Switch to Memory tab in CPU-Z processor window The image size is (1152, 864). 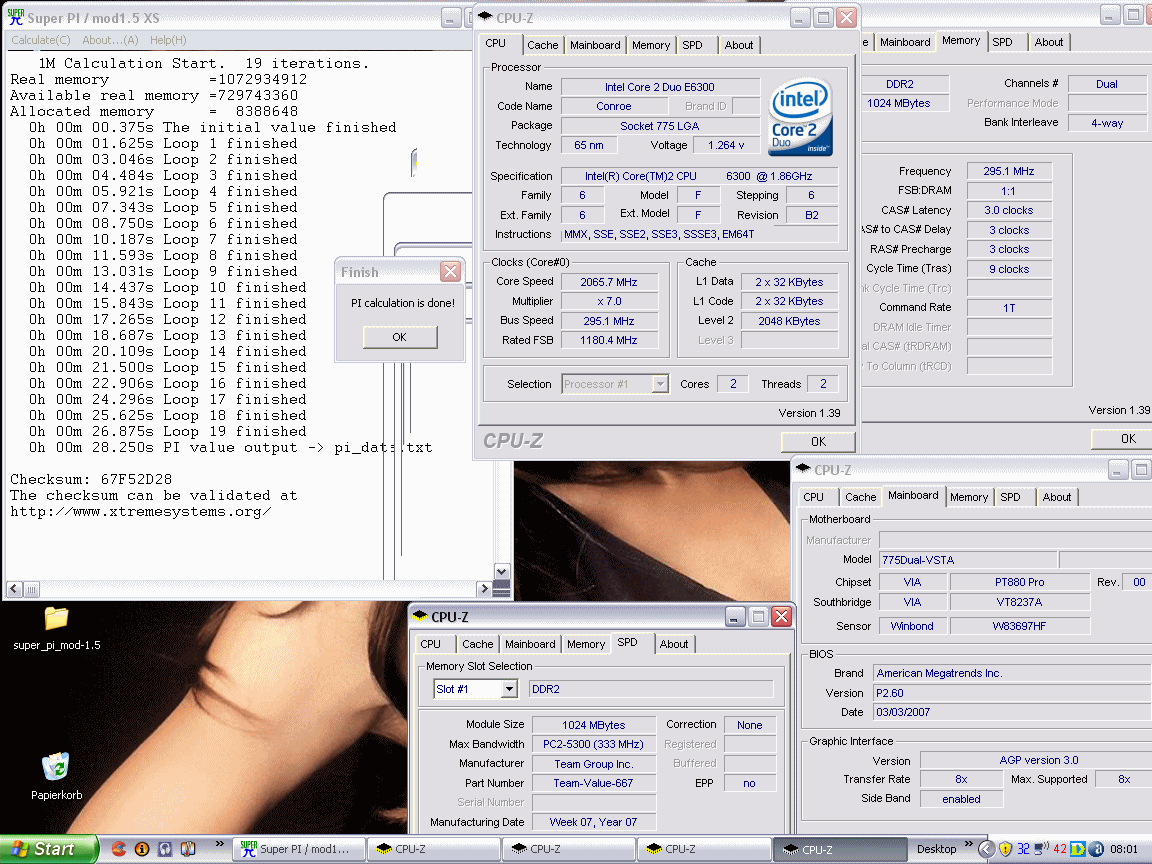[x=651, y=45]
